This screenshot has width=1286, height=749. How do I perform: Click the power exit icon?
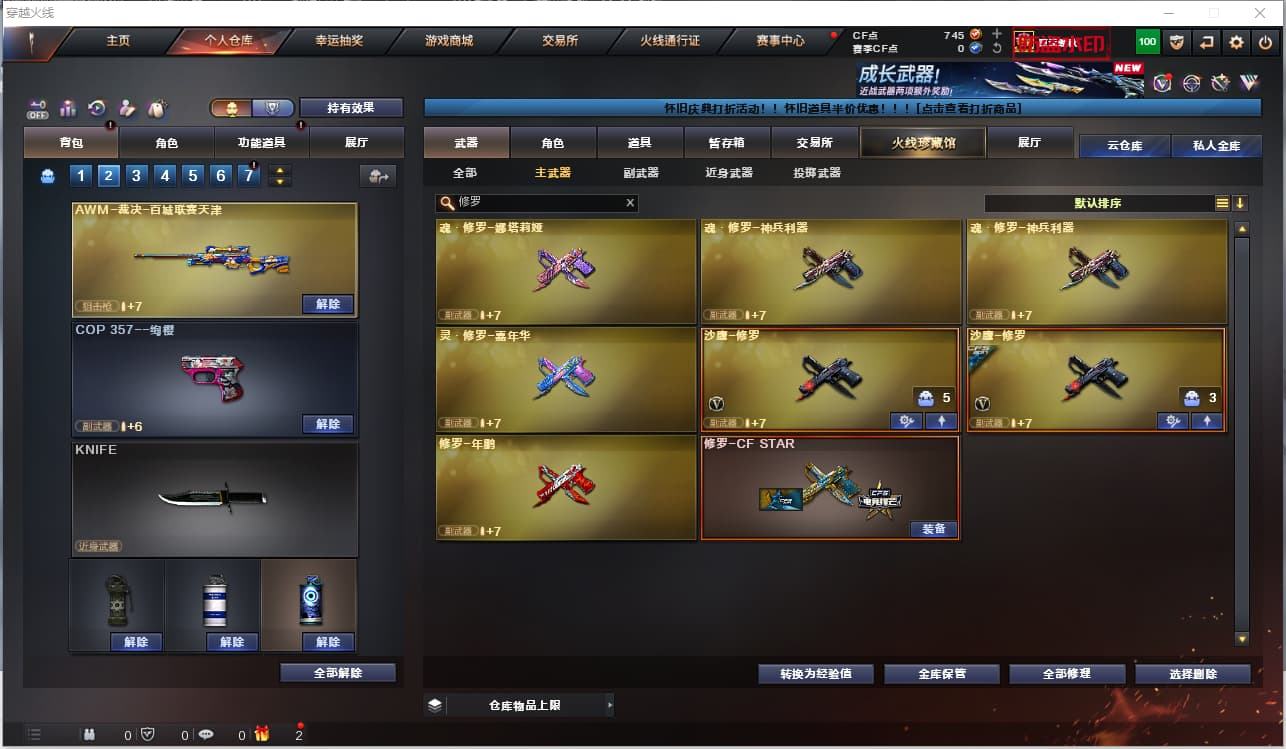1266,42
